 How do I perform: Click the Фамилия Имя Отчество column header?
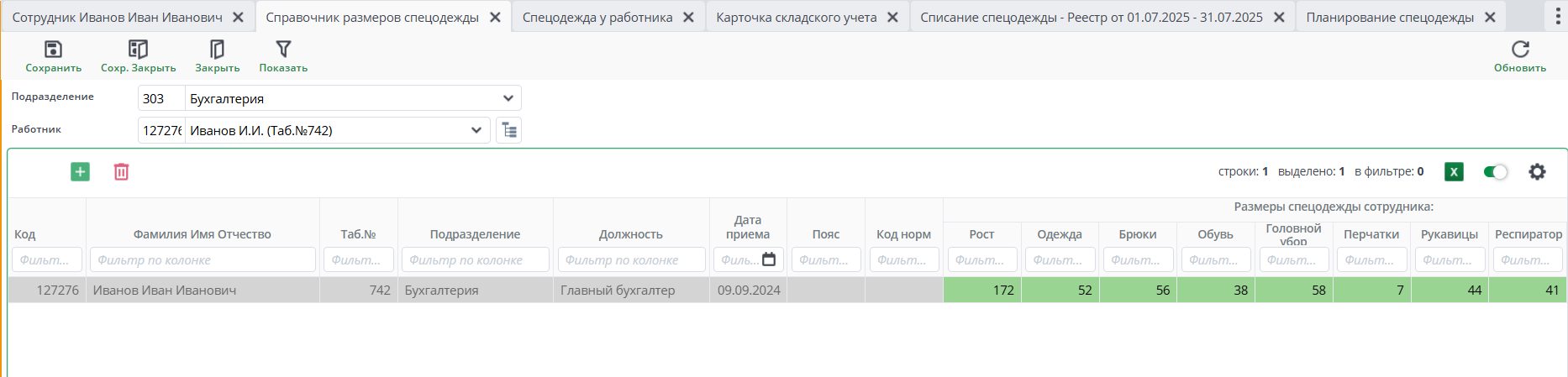(202, 234)
